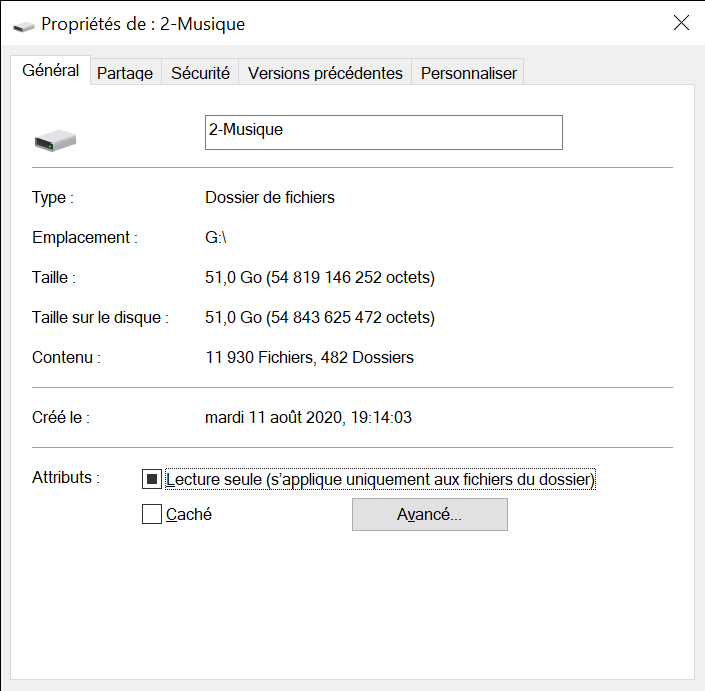This screenshot has width=705, height=691.
Task: Go to the Versions précédentes tab
Action: click(325, 73)
